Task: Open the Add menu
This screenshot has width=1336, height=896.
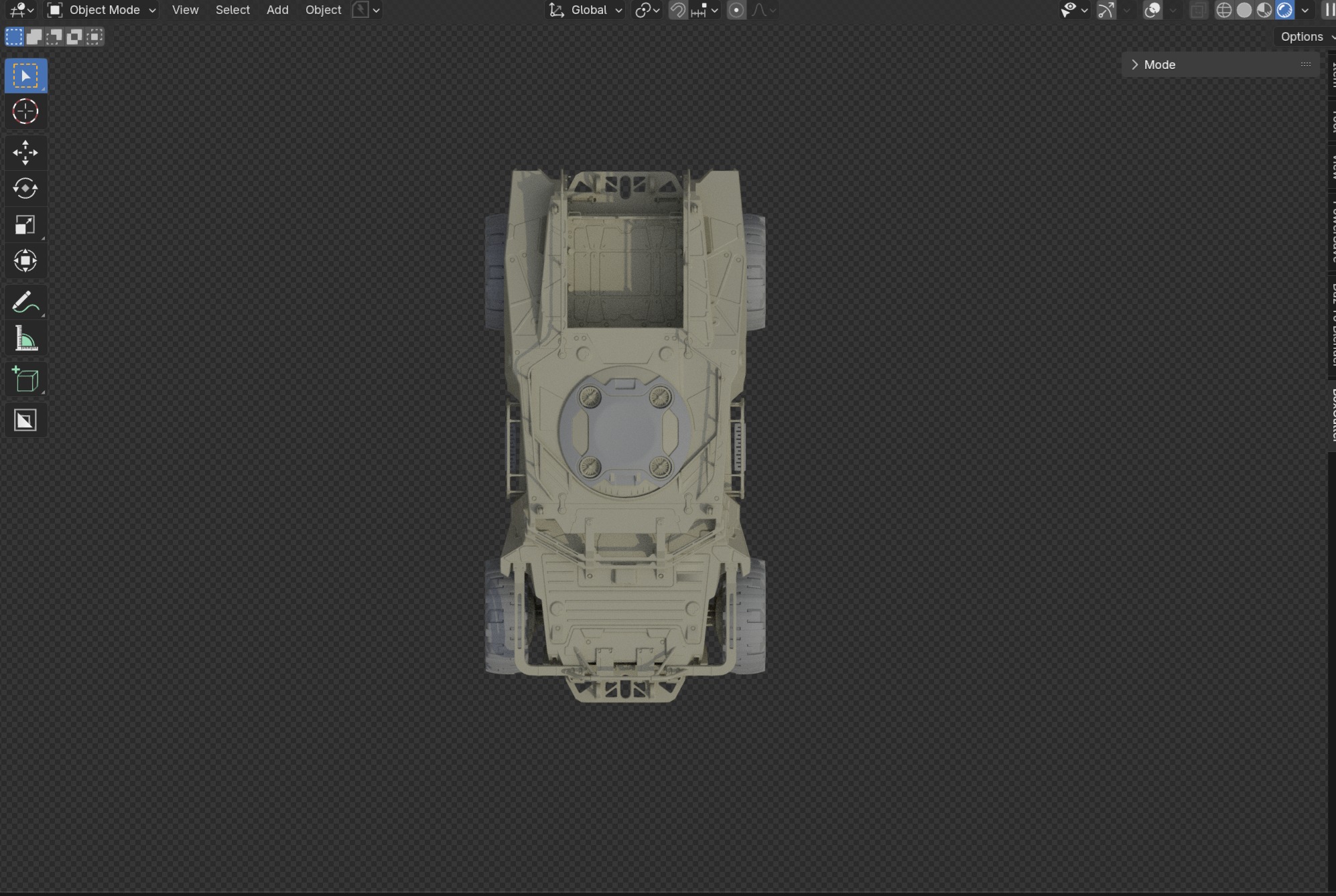Action: click(277, 10)
